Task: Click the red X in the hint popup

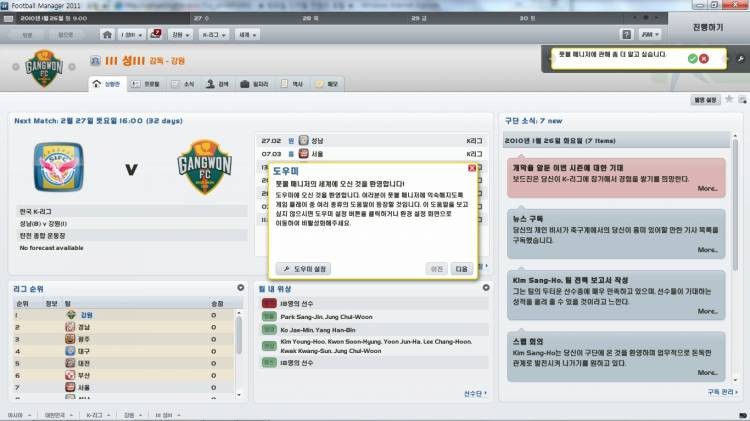Action: pyautogui.click(x=704, y=59)
